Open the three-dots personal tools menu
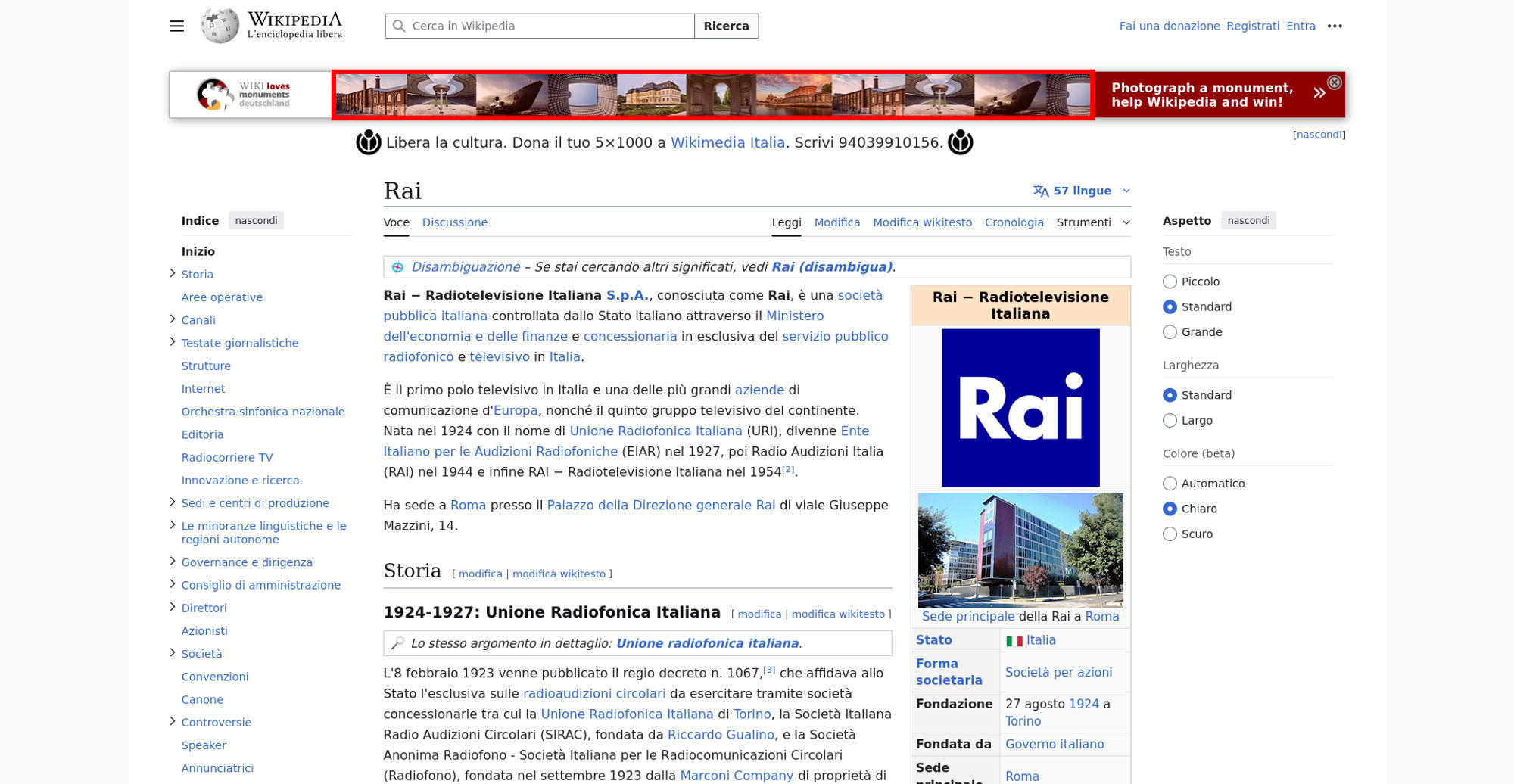This screenshot has width=1514, height=784. point(1335,26)
